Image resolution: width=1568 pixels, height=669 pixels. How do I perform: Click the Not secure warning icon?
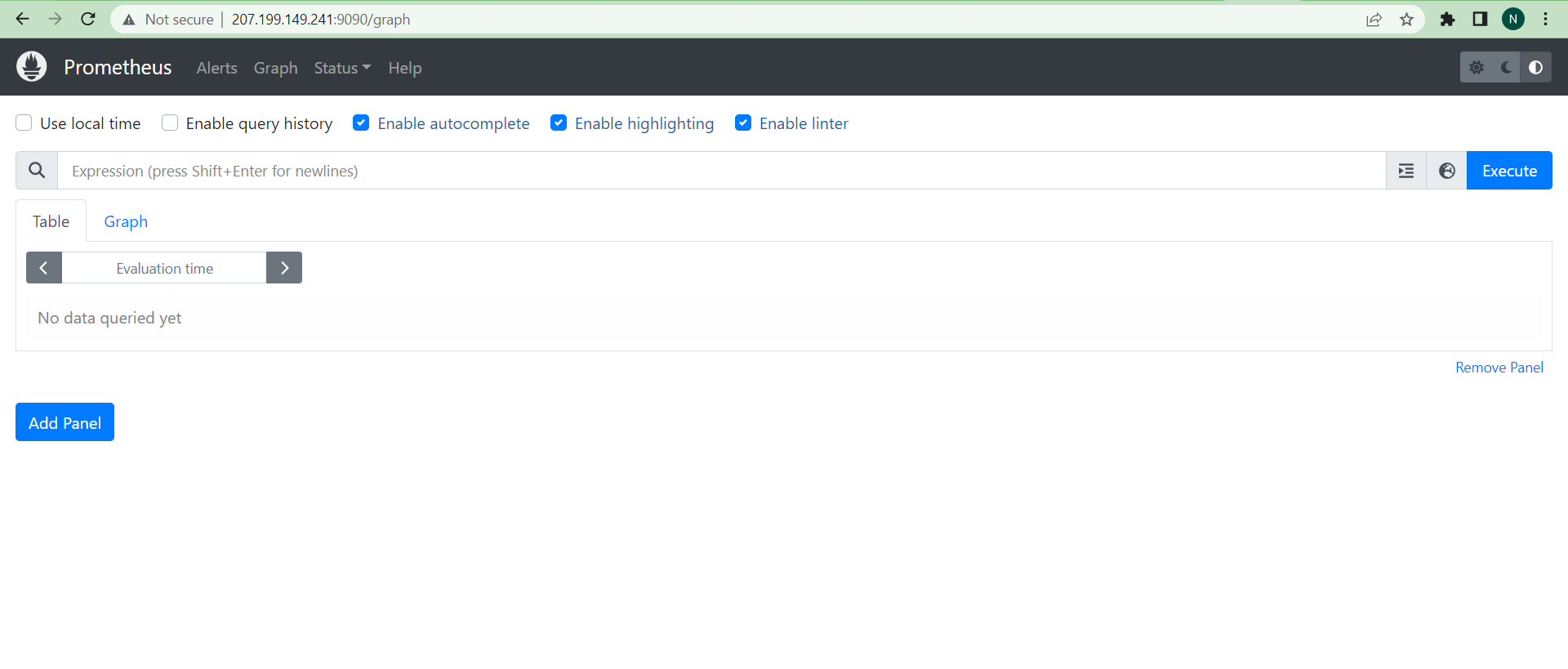point(128,20)
